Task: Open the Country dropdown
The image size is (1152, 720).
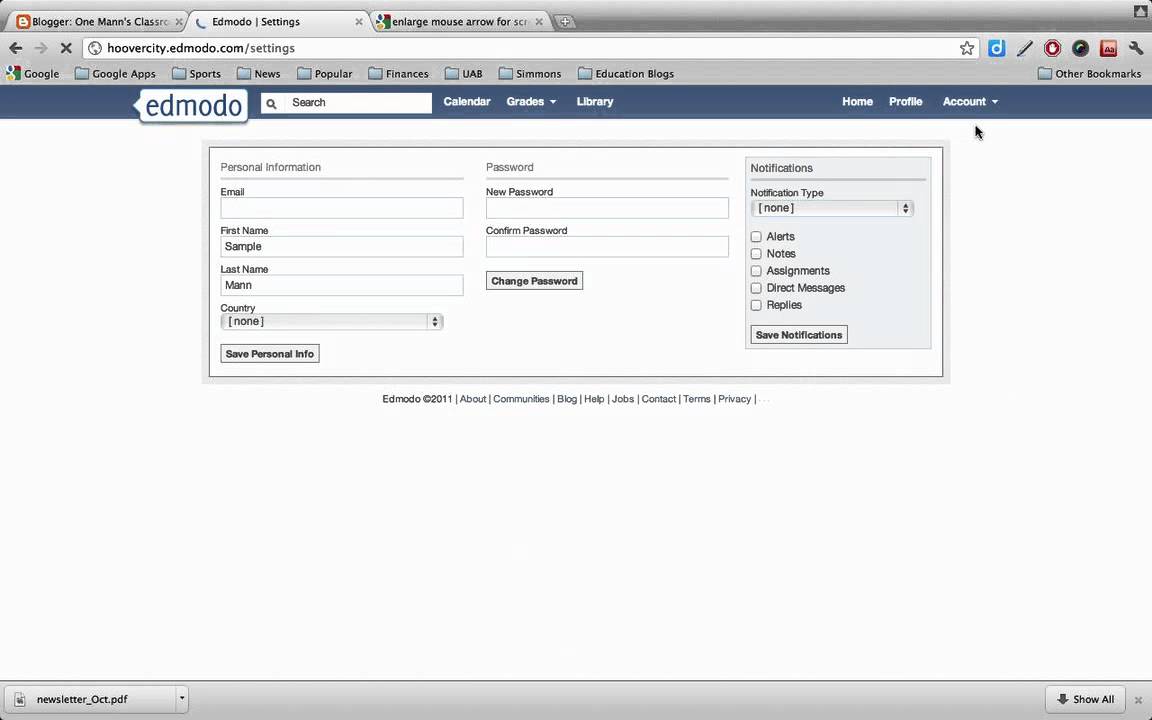Action: point(331,322)
